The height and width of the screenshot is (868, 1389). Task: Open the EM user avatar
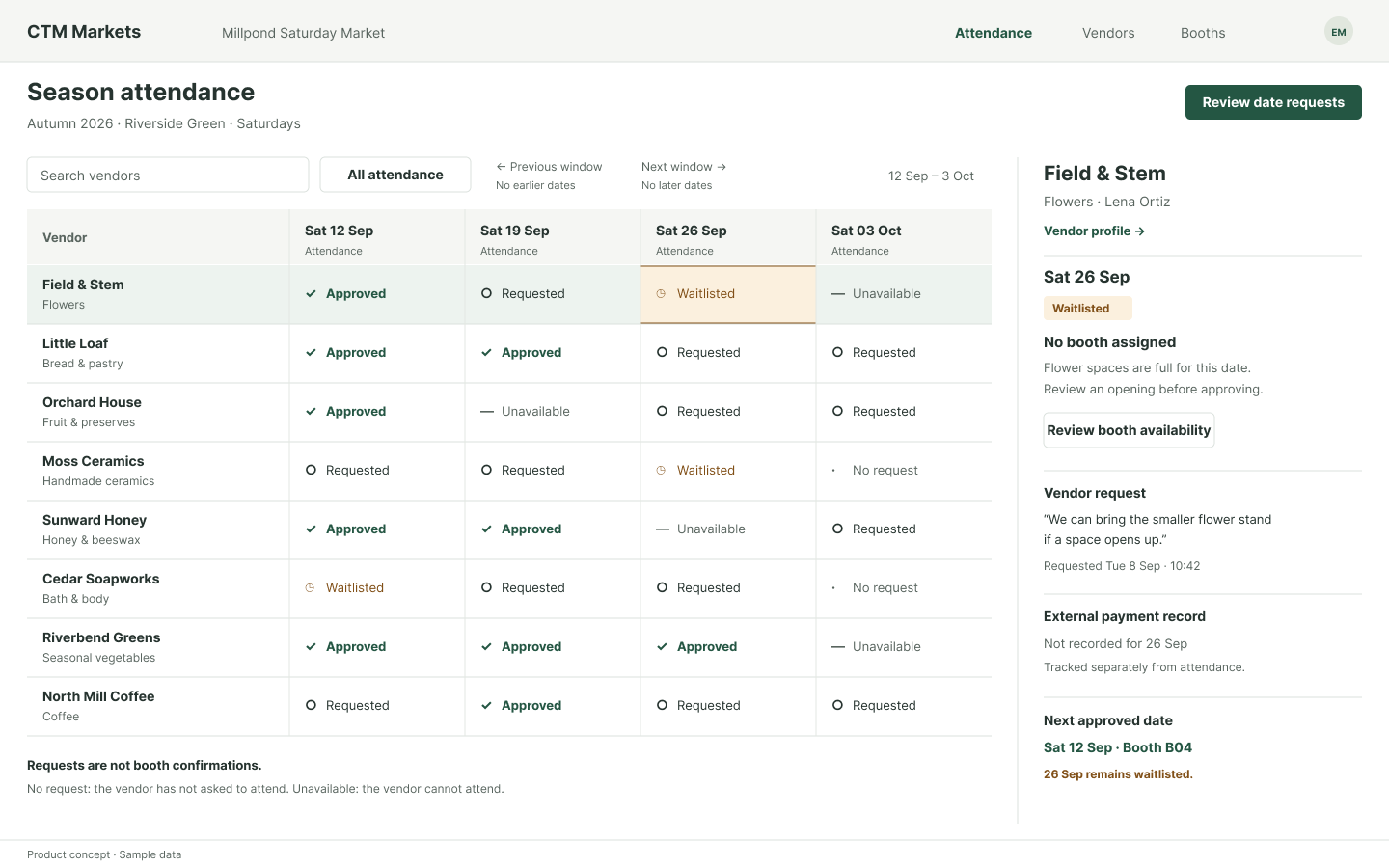pos(1338,32)
